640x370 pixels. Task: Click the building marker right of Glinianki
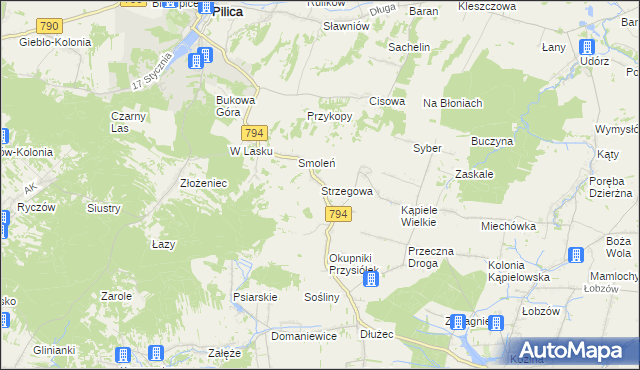pyautogui.click(x=122, y=354)
